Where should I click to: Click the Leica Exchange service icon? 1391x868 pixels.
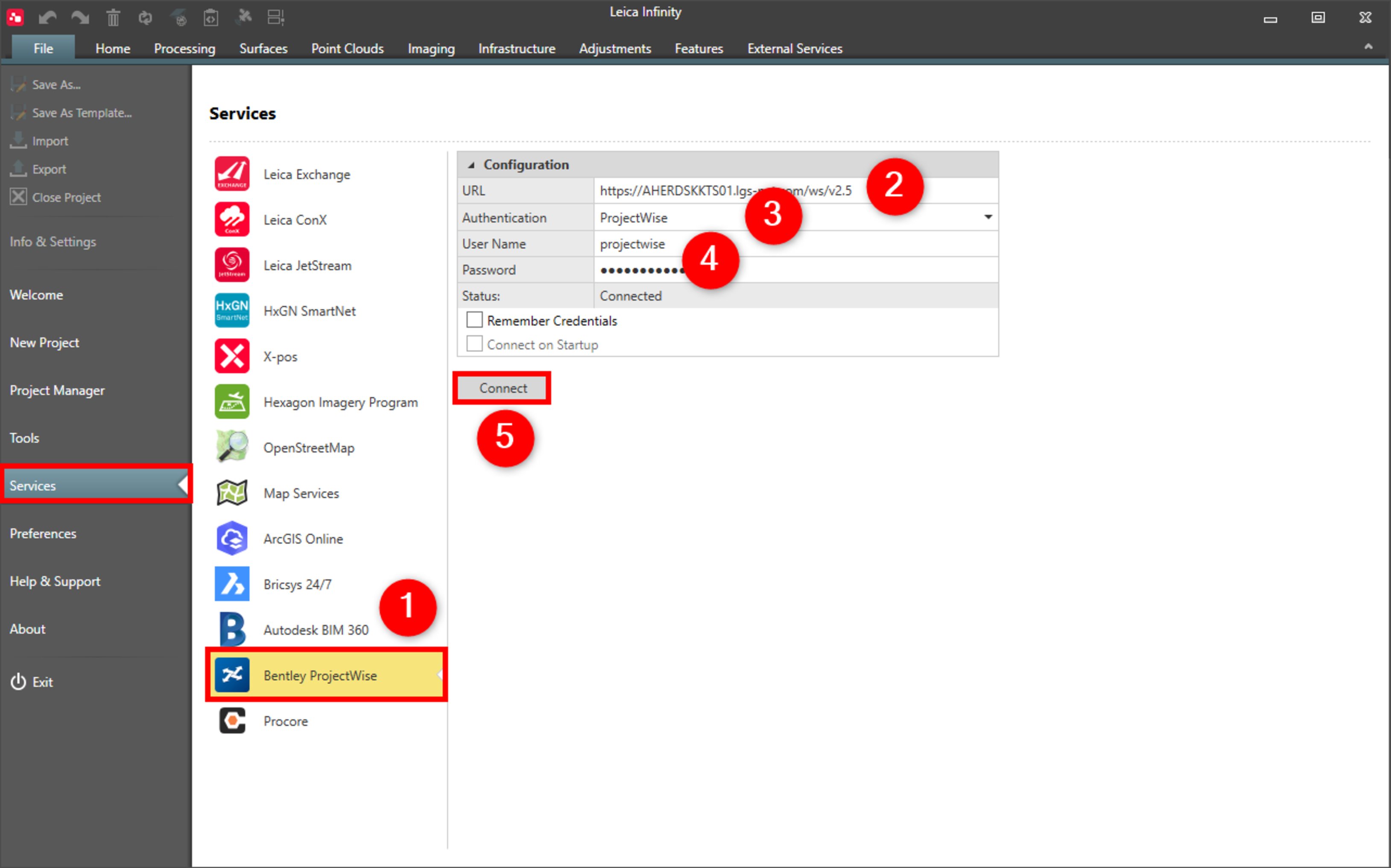[232, 173]
